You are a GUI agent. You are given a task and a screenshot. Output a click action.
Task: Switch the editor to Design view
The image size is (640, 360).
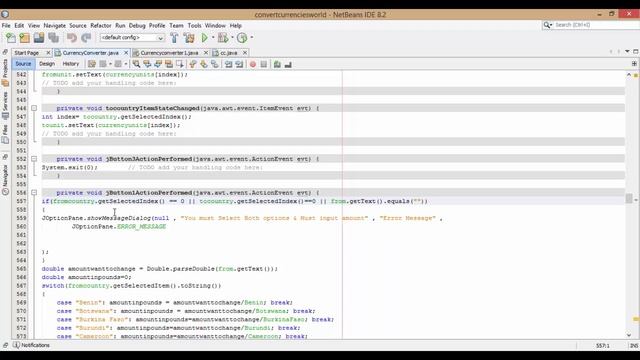point(47,64)
